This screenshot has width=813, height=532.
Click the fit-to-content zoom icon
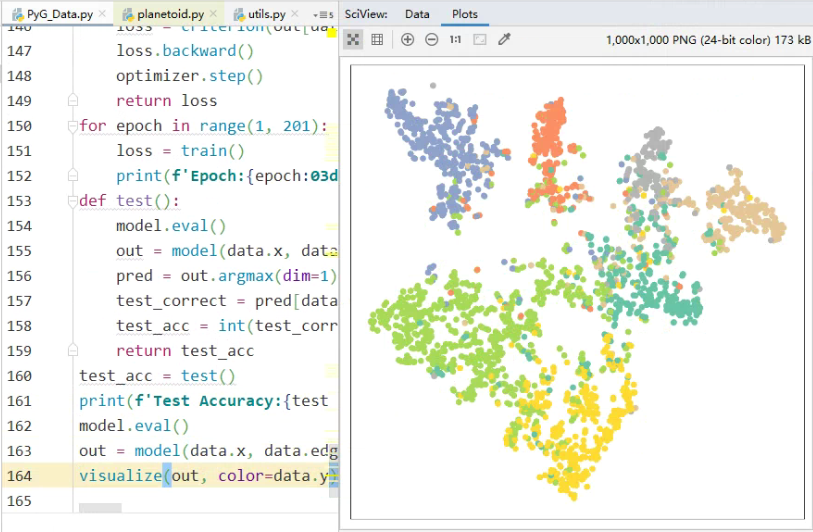point(480,39)
